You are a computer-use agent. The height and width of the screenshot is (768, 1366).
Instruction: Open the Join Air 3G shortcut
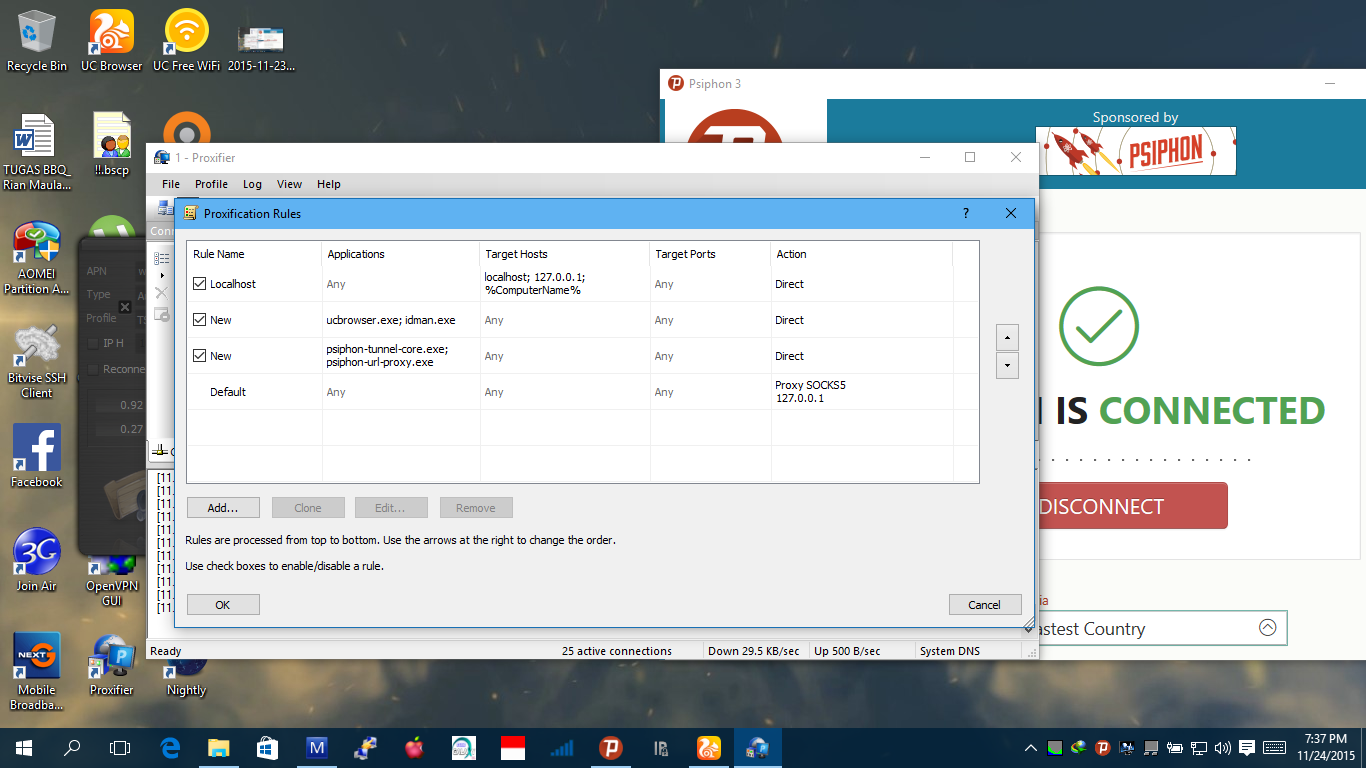[x=37, y=560]
